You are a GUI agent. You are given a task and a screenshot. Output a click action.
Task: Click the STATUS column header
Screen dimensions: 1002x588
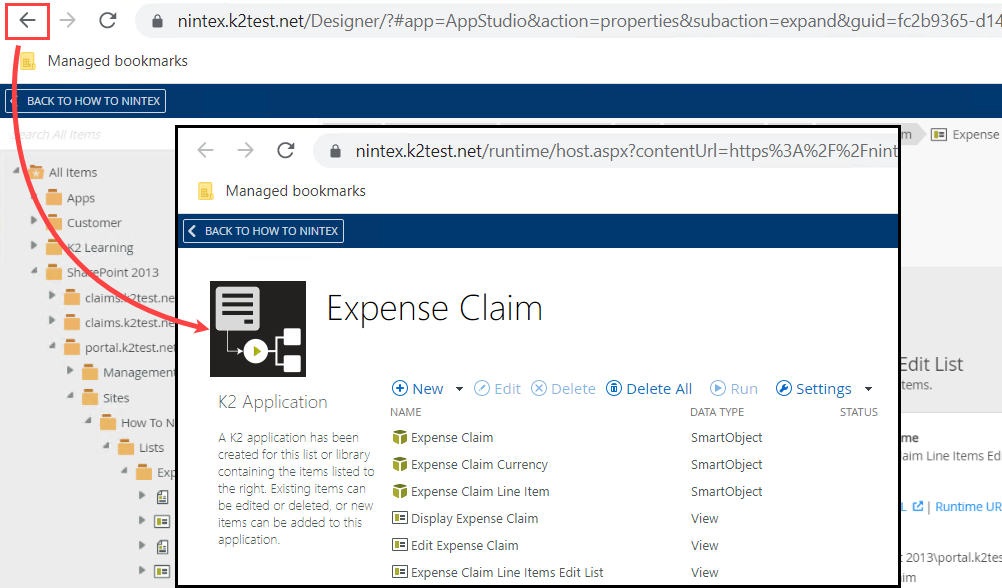click(858, 412)
